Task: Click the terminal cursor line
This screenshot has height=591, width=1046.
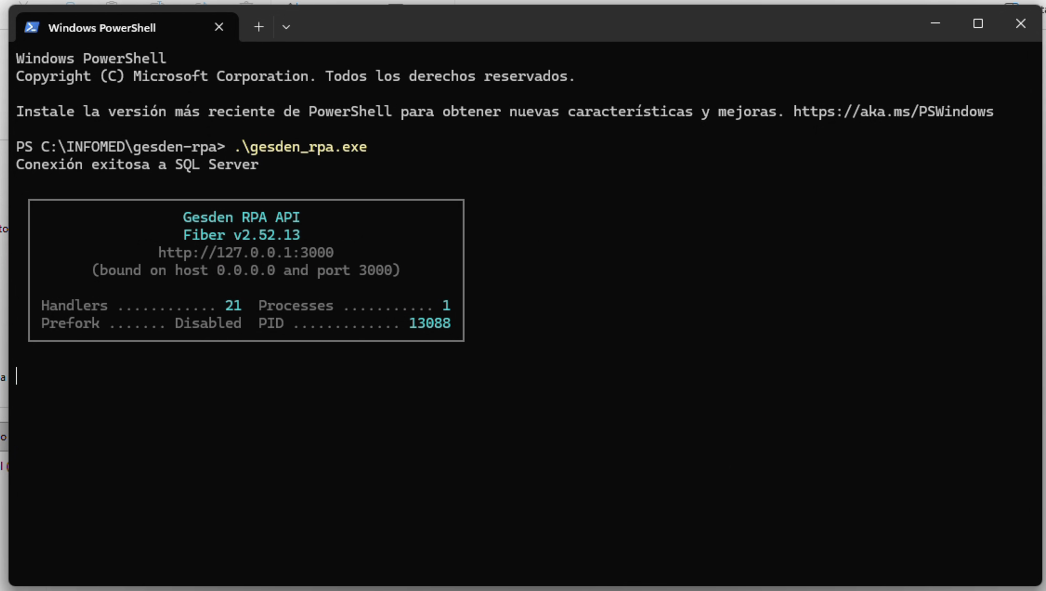Action: pos(17,376)
